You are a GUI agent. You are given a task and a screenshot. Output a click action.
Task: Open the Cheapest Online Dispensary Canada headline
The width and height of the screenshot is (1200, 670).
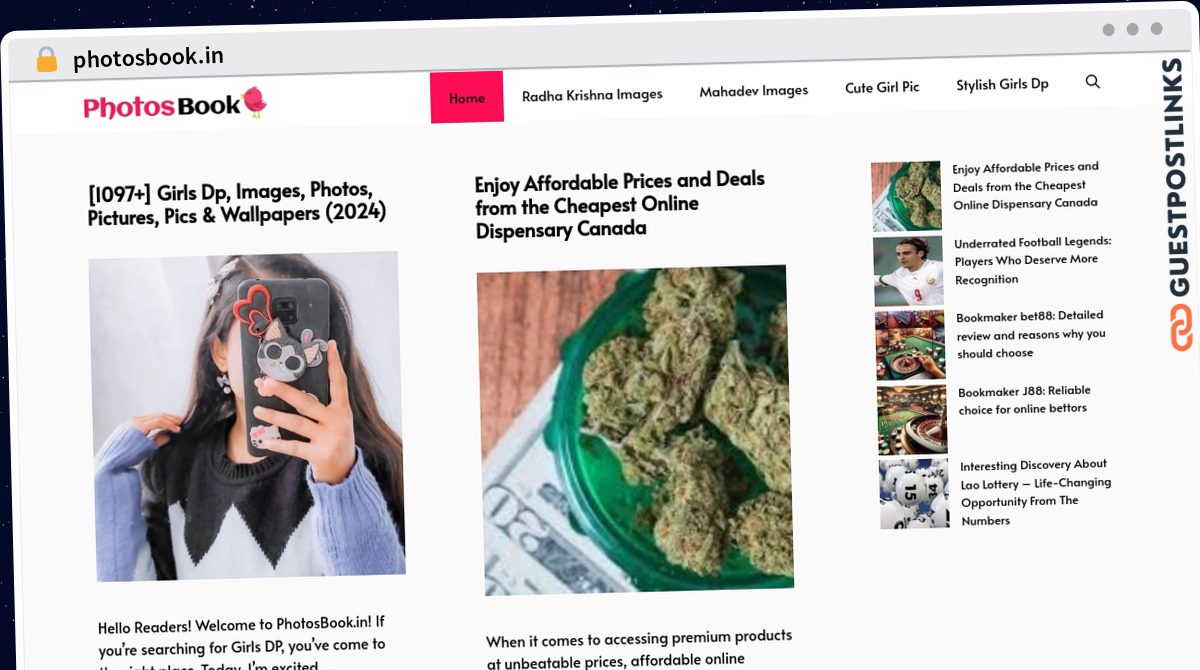620,205
